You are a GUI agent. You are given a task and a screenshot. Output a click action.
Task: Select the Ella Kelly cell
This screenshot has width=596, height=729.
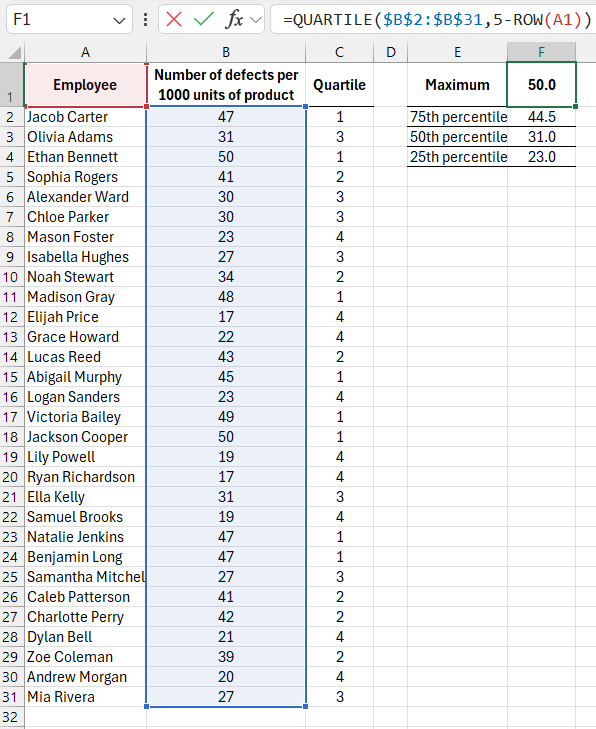85,497
